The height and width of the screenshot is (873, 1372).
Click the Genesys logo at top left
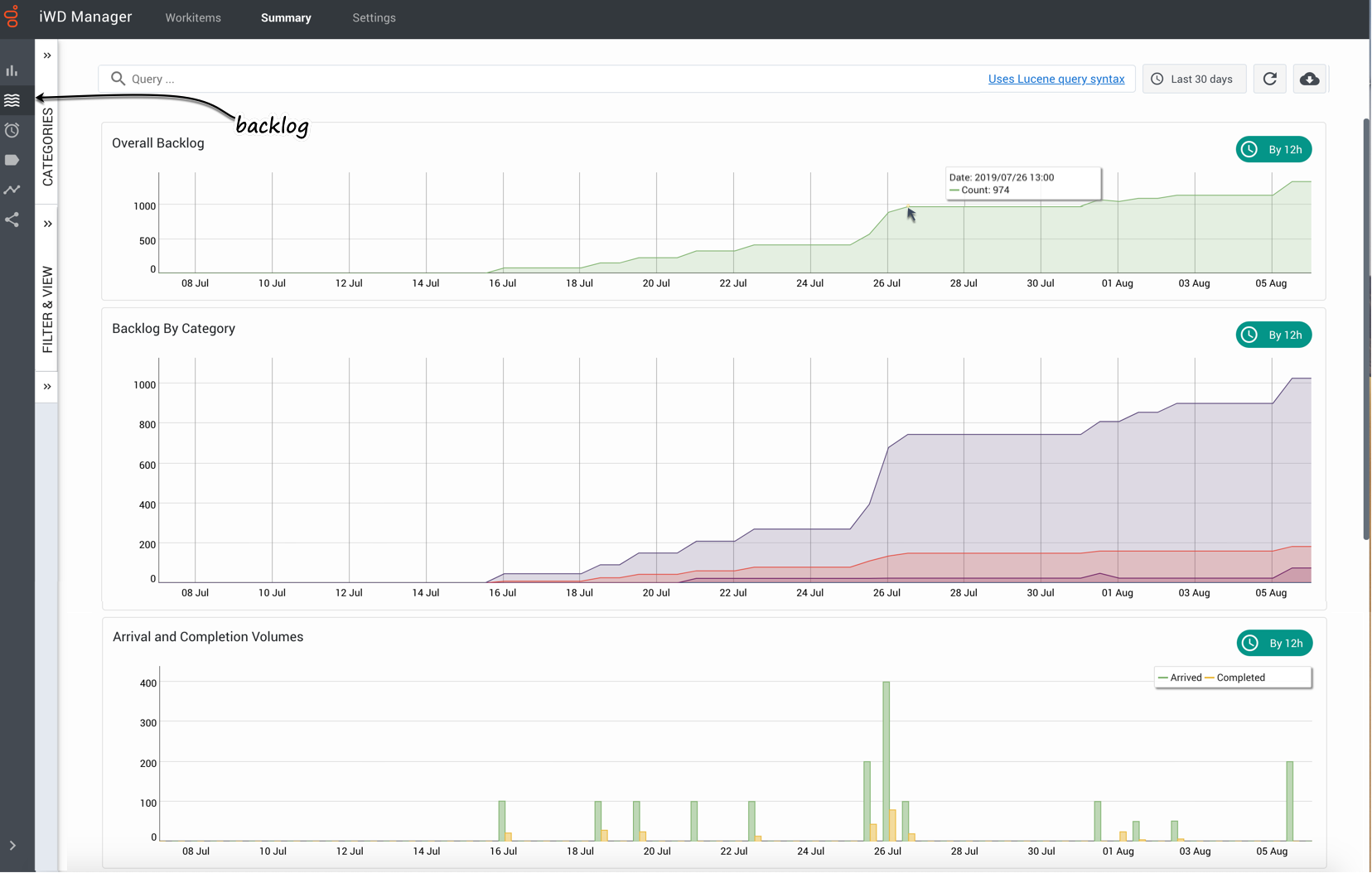pos(12,17)
